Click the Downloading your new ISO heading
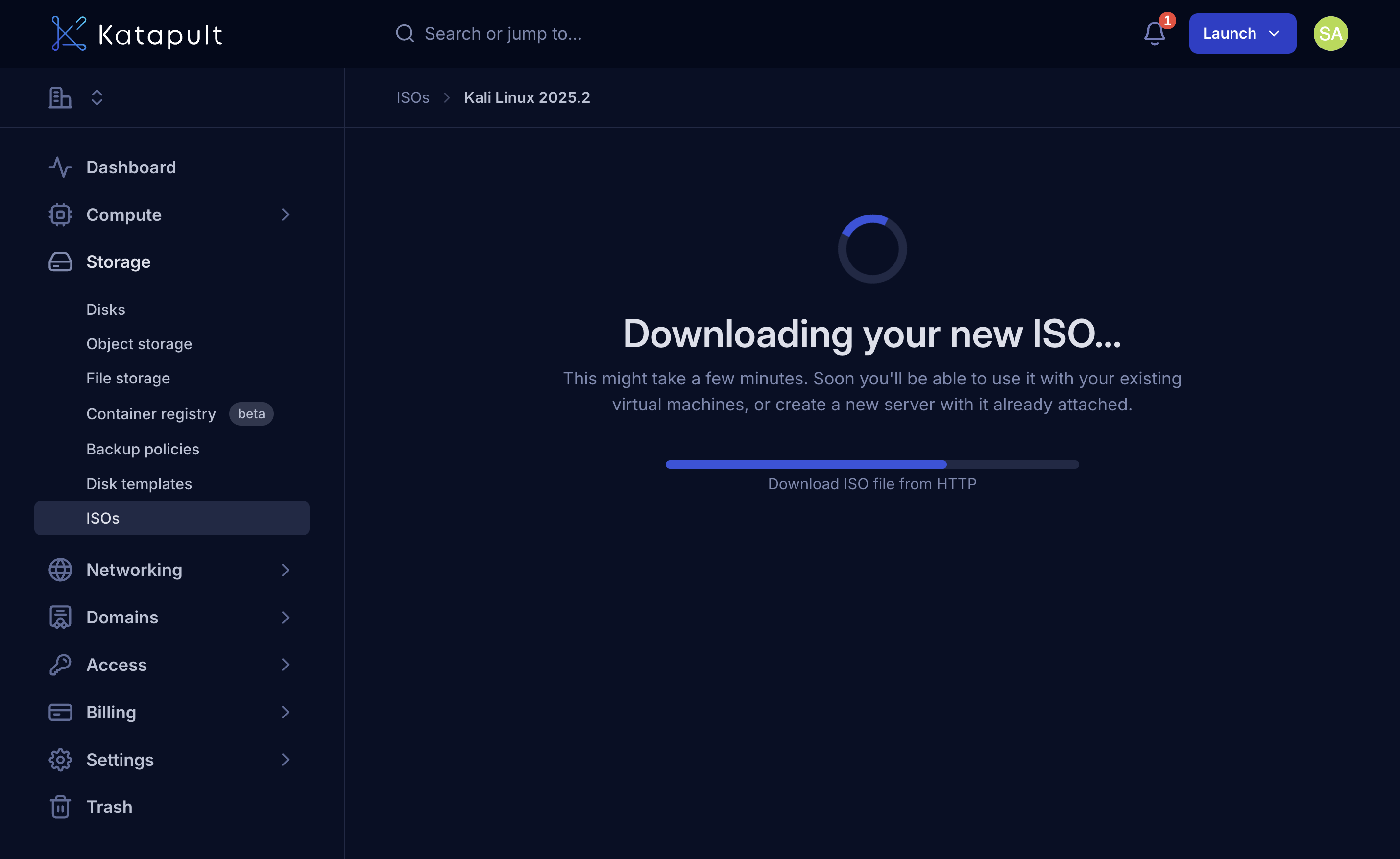The image size is (1400, 859). (872, 334)
